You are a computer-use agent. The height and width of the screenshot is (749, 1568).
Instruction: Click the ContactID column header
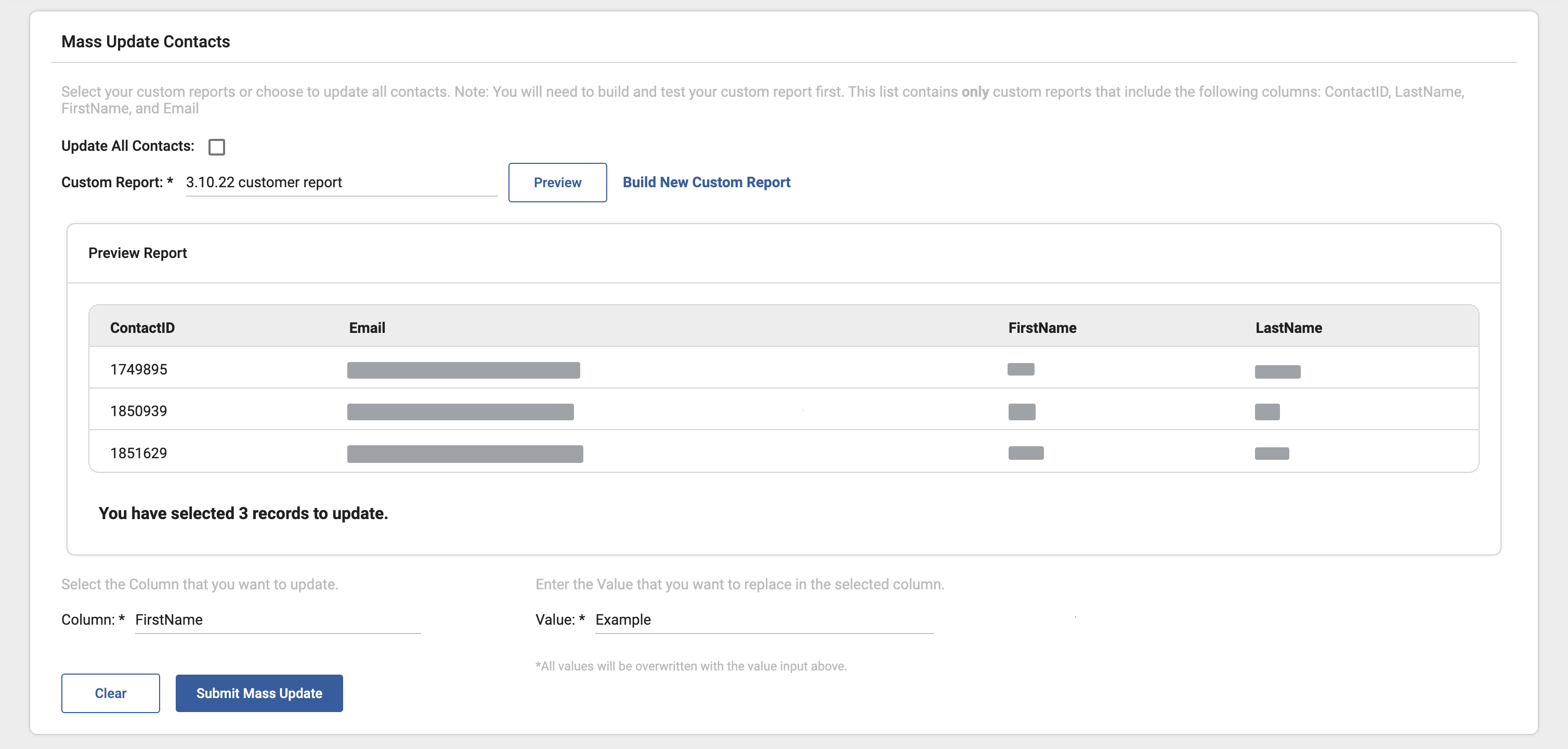pos(142,328)
